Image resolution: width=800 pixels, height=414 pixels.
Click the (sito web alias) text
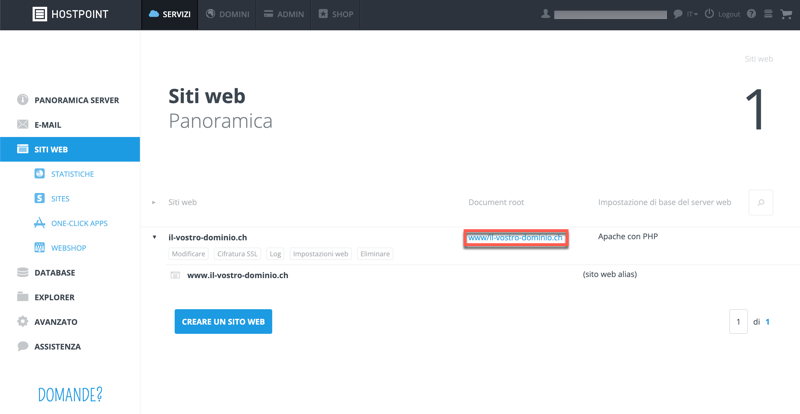click(610, 274)
